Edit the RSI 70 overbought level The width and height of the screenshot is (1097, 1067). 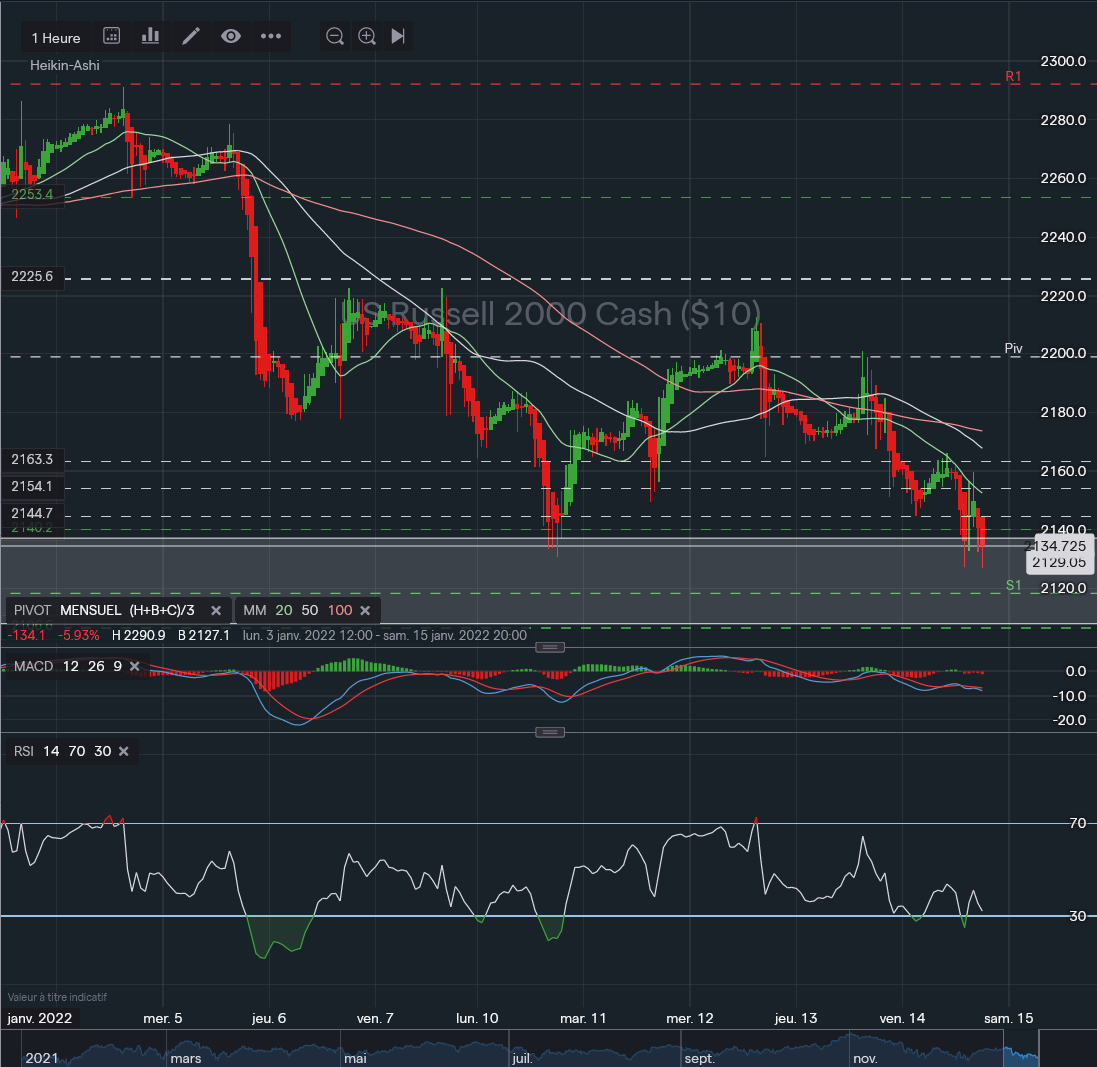pos(77,751)
